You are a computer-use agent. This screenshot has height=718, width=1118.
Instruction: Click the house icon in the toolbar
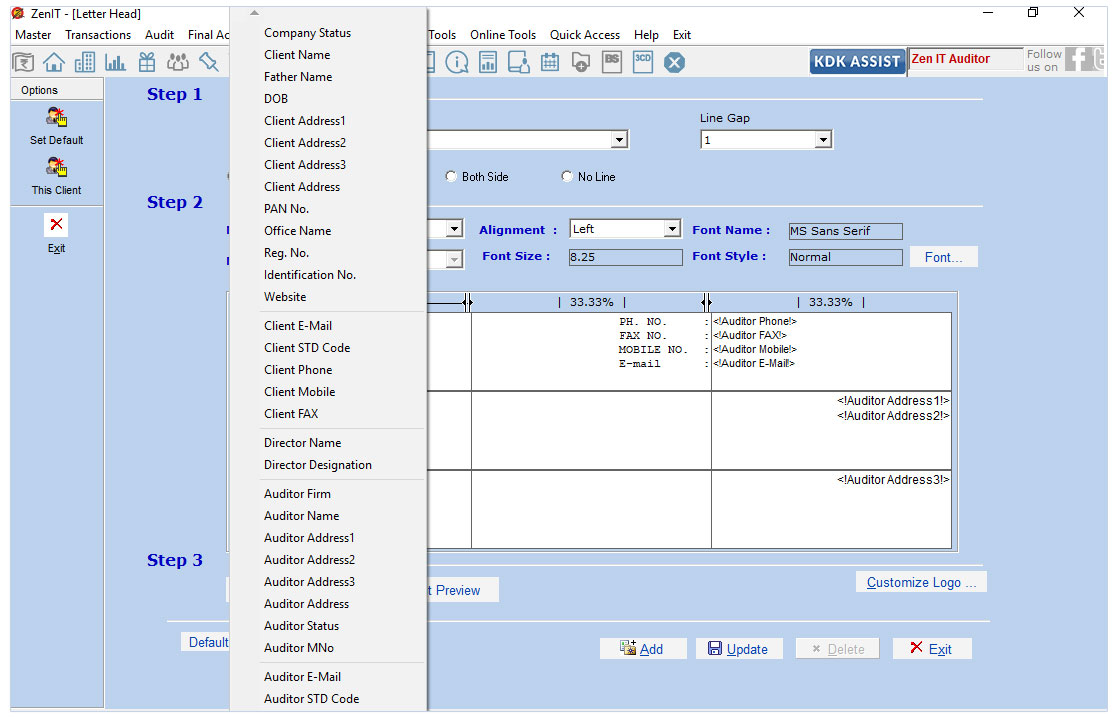(x=53, y=62)
